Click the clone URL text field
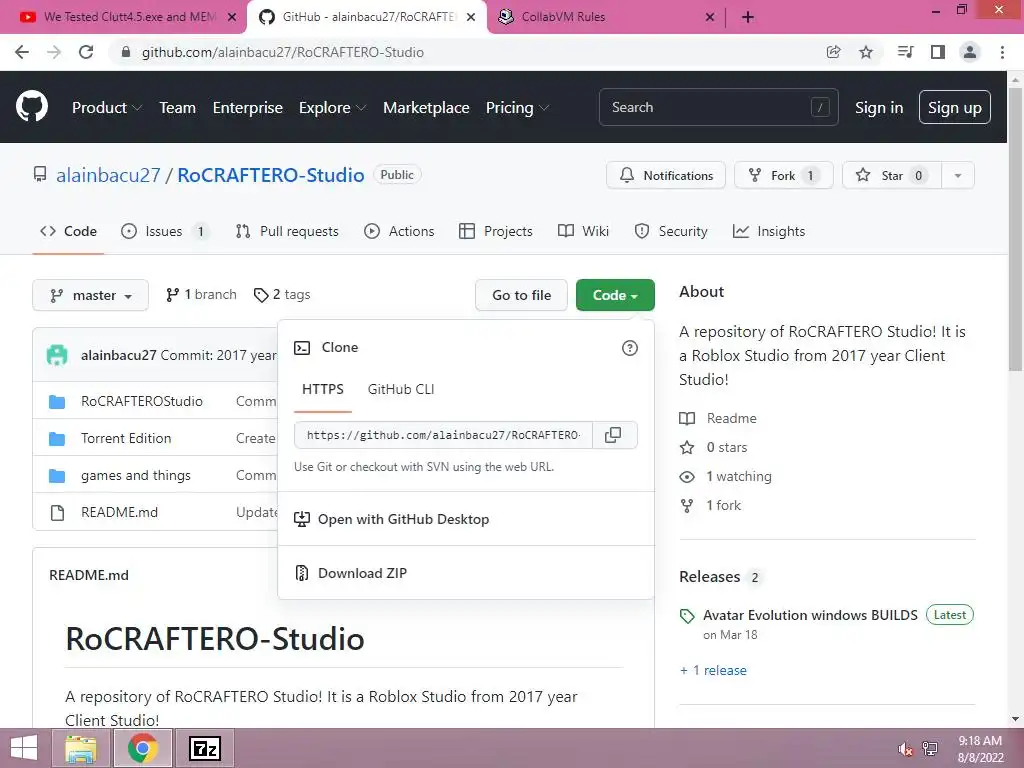The height and width of the screenshot is (768, 1024). pos(443,435)
